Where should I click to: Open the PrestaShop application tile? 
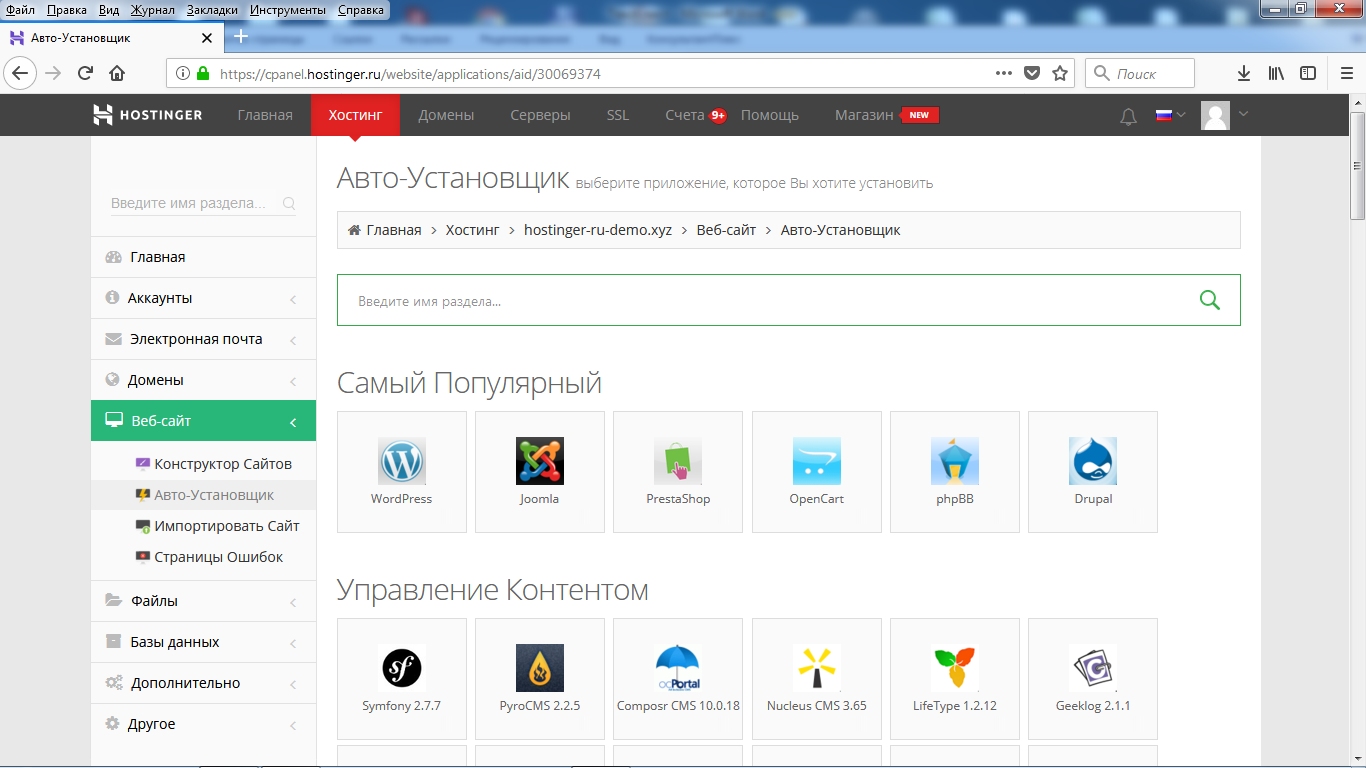coord(677,462)
